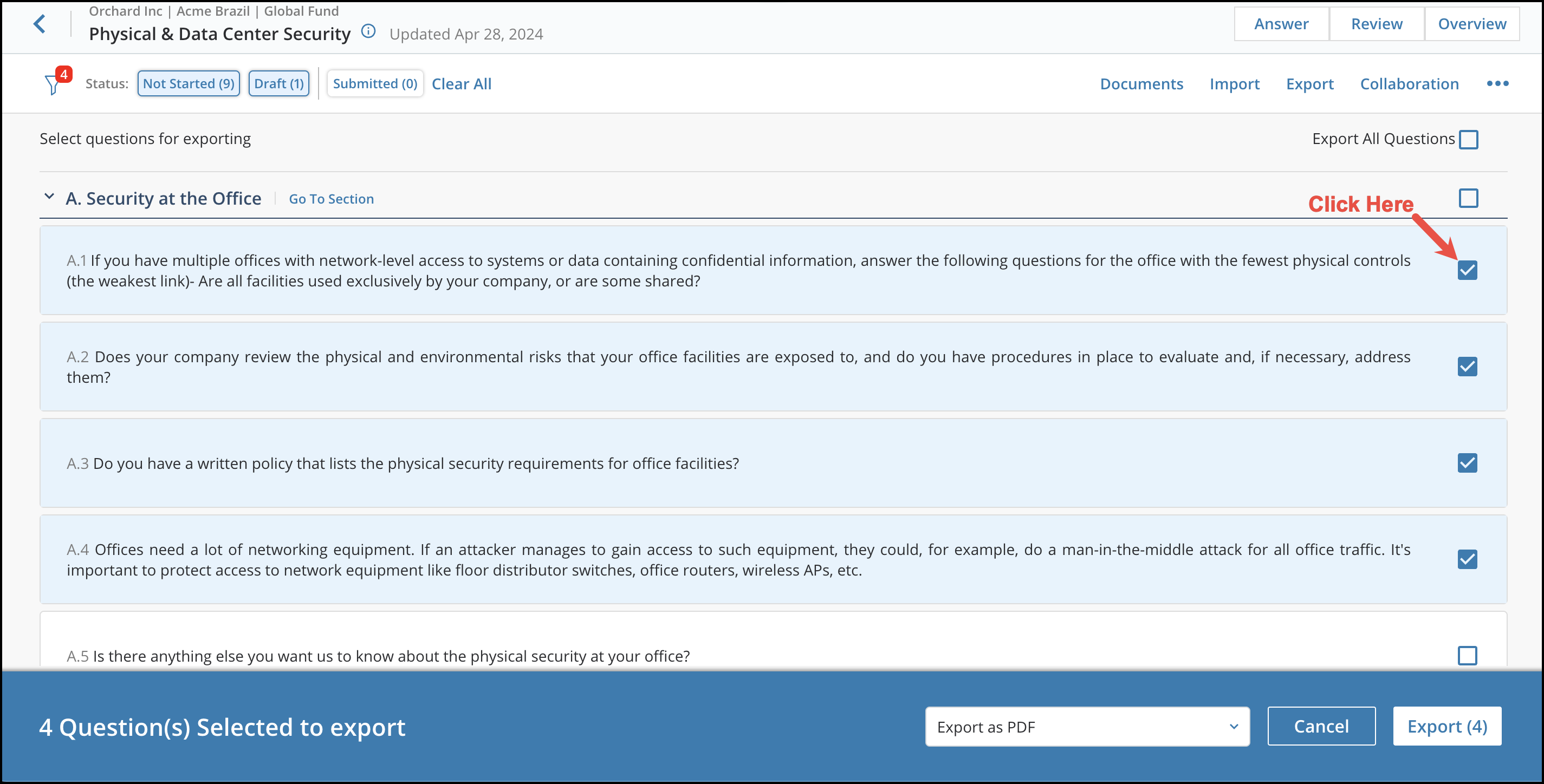Deselect question A.2 checkbox
Image resolution: width=1544 pixels, height=784 pixels.
(x=1467, y=367)
